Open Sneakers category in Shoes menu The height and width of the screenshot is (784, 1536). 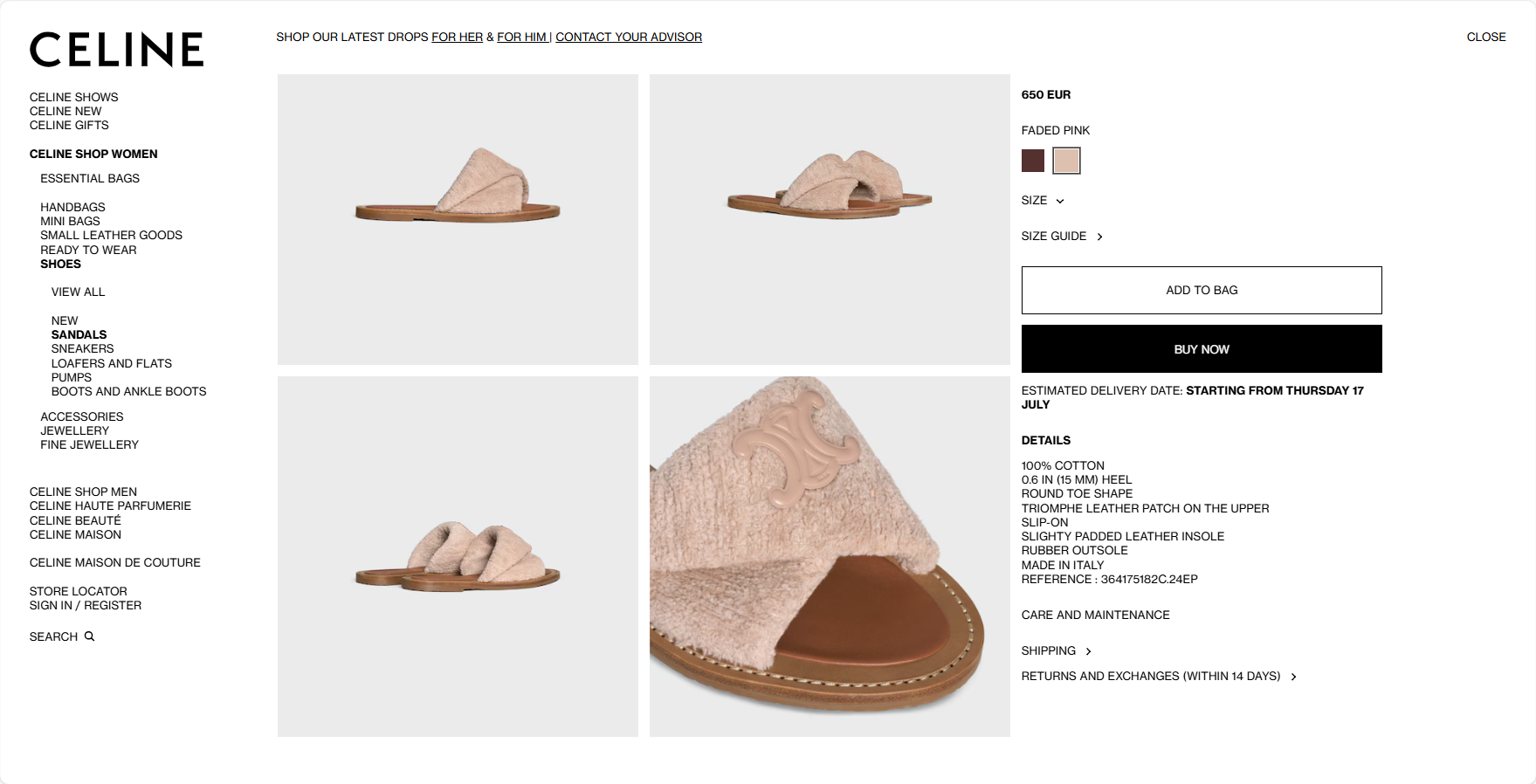click(x=82, y=349)
